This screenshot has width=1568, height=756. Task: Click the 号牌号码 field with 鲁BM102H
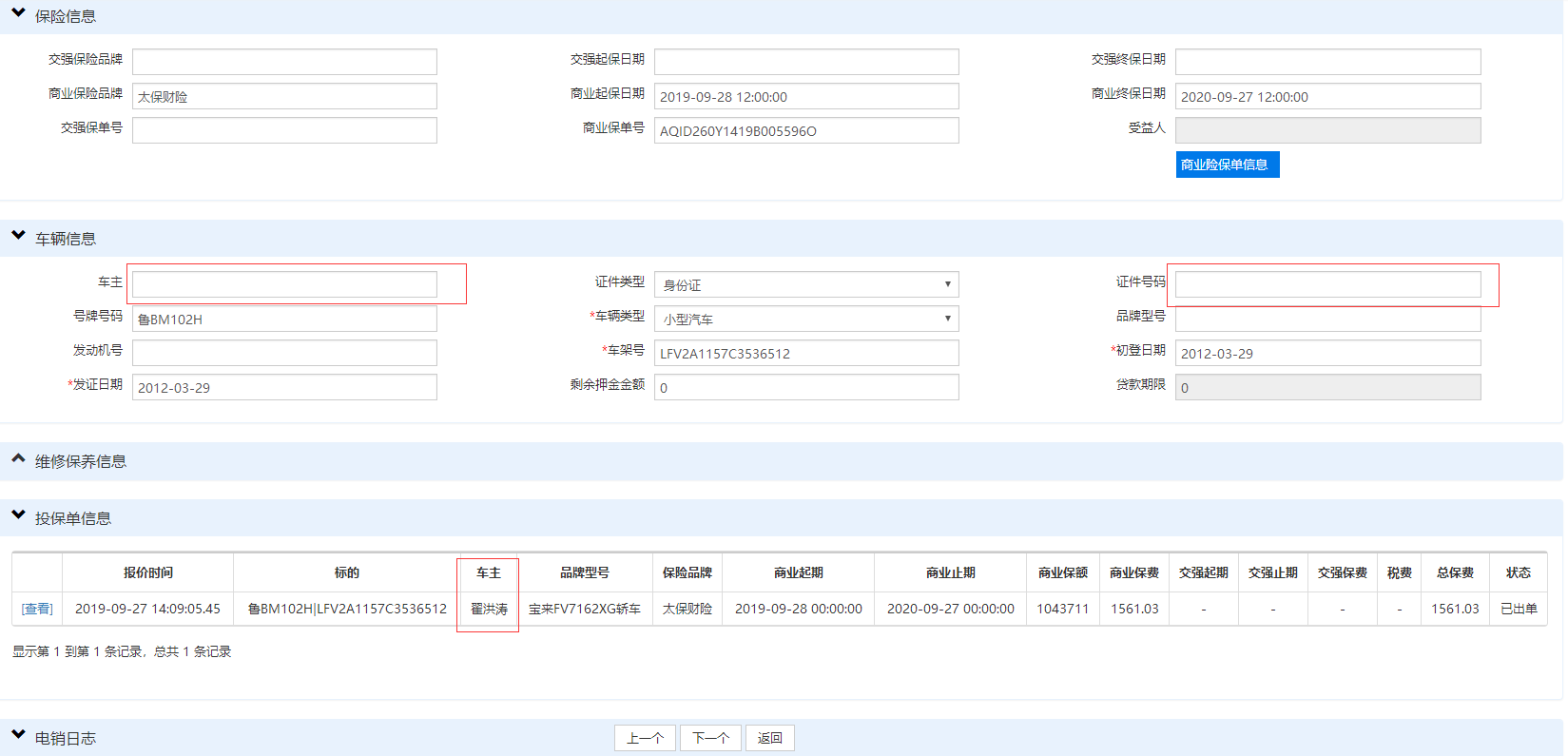pyautogui.click(x=284, y=319)
